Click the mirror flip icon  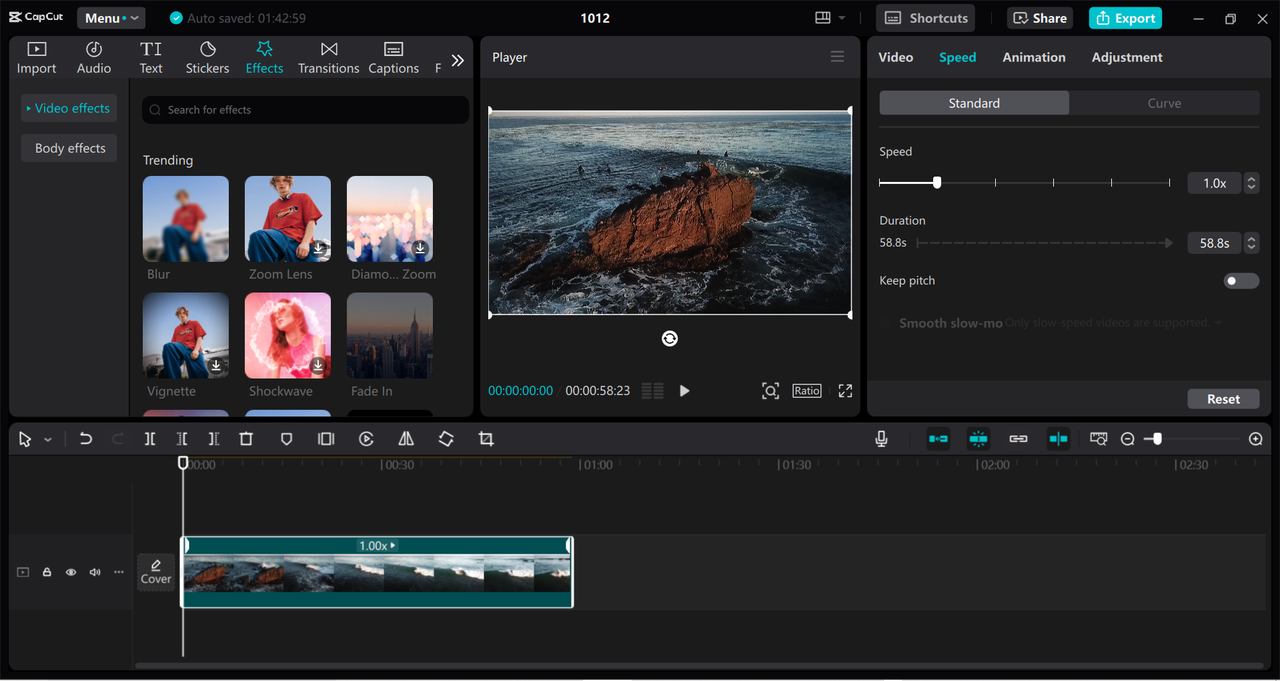[406, 439]
